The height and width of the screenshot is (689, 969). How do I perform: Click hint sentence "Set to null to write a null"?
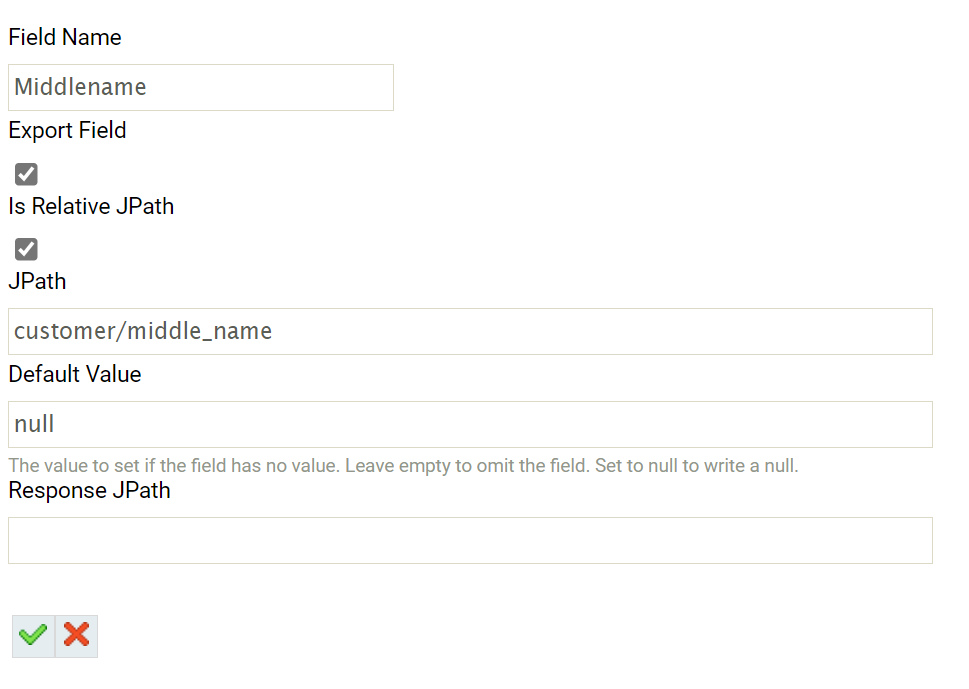pyautogui.click(x=696, y=466)
